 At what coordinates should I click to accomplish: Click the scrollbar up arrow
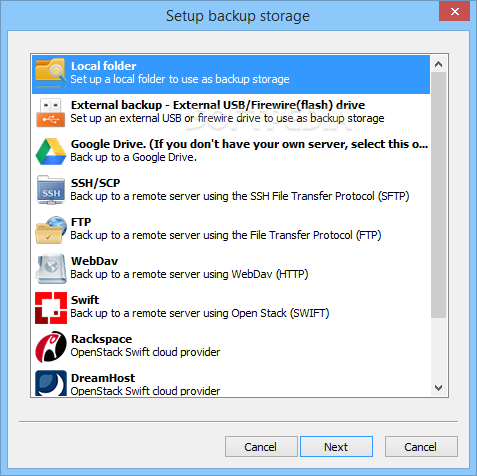click(439, 64)
